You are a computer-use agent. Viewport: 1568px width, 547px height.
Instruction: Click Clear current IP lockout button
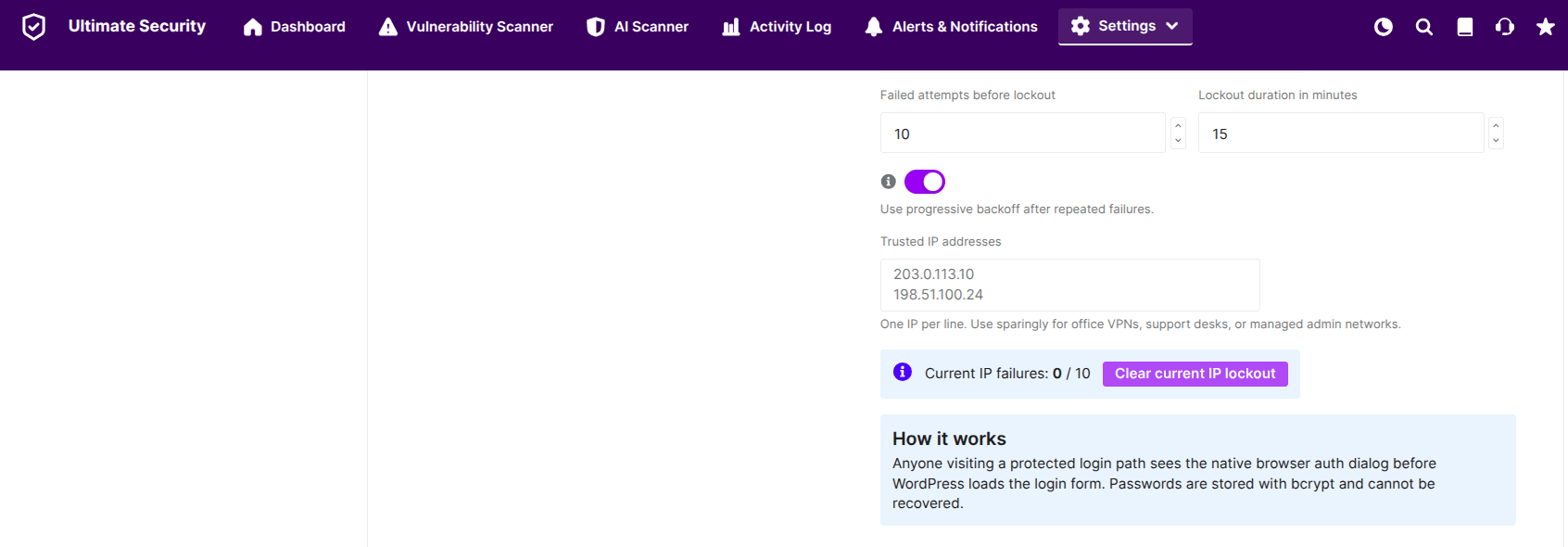[x=1195, y=374]
